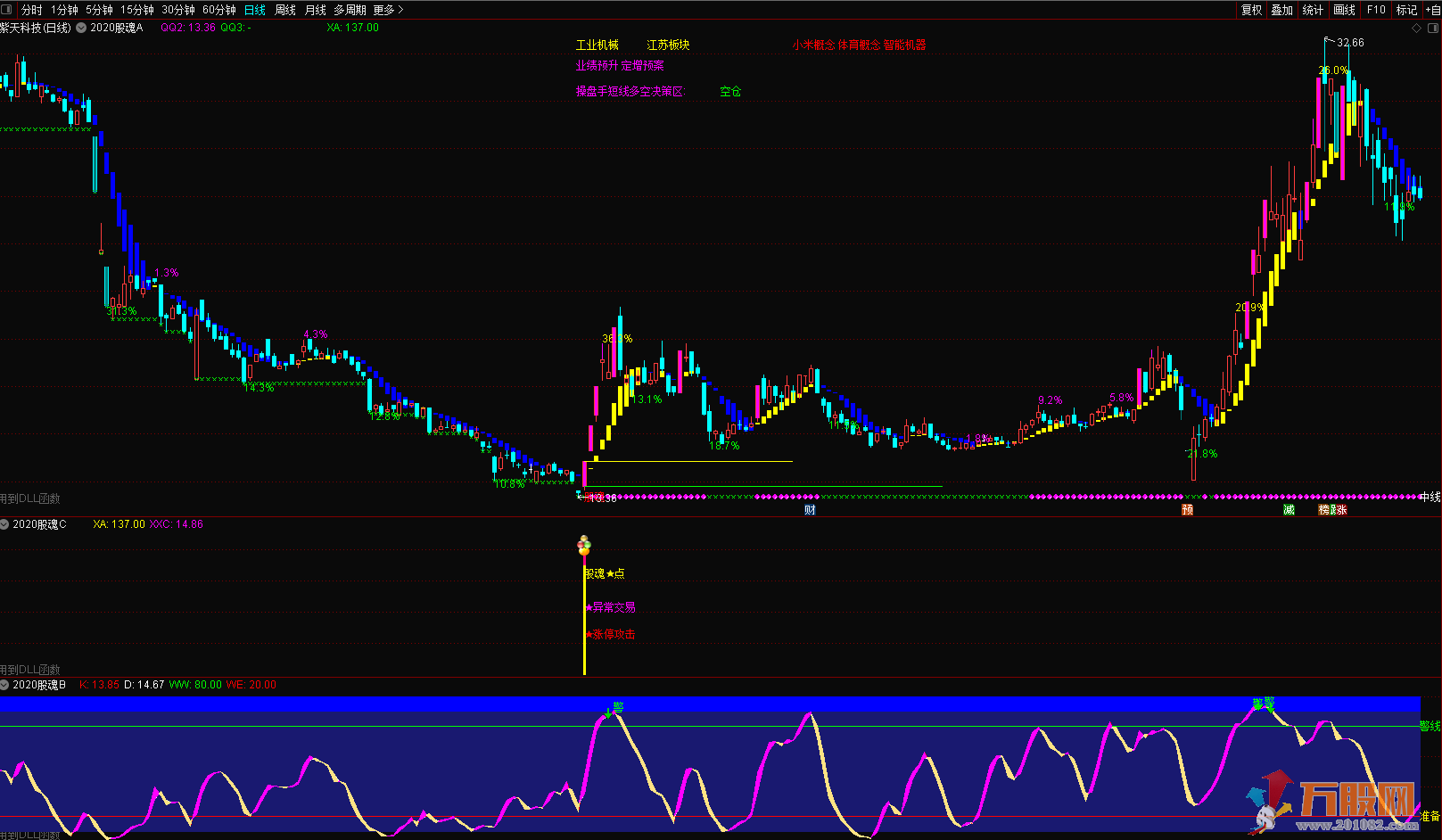Activate the 画线 drawing tools button
The image size is (1442, 840).
1344,10
